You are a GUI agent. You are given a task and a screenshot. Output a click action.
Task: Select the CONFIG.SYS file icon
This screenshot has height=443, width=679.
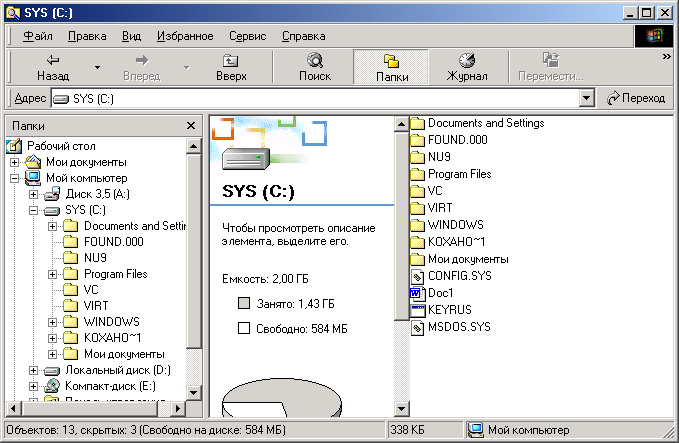417,276
